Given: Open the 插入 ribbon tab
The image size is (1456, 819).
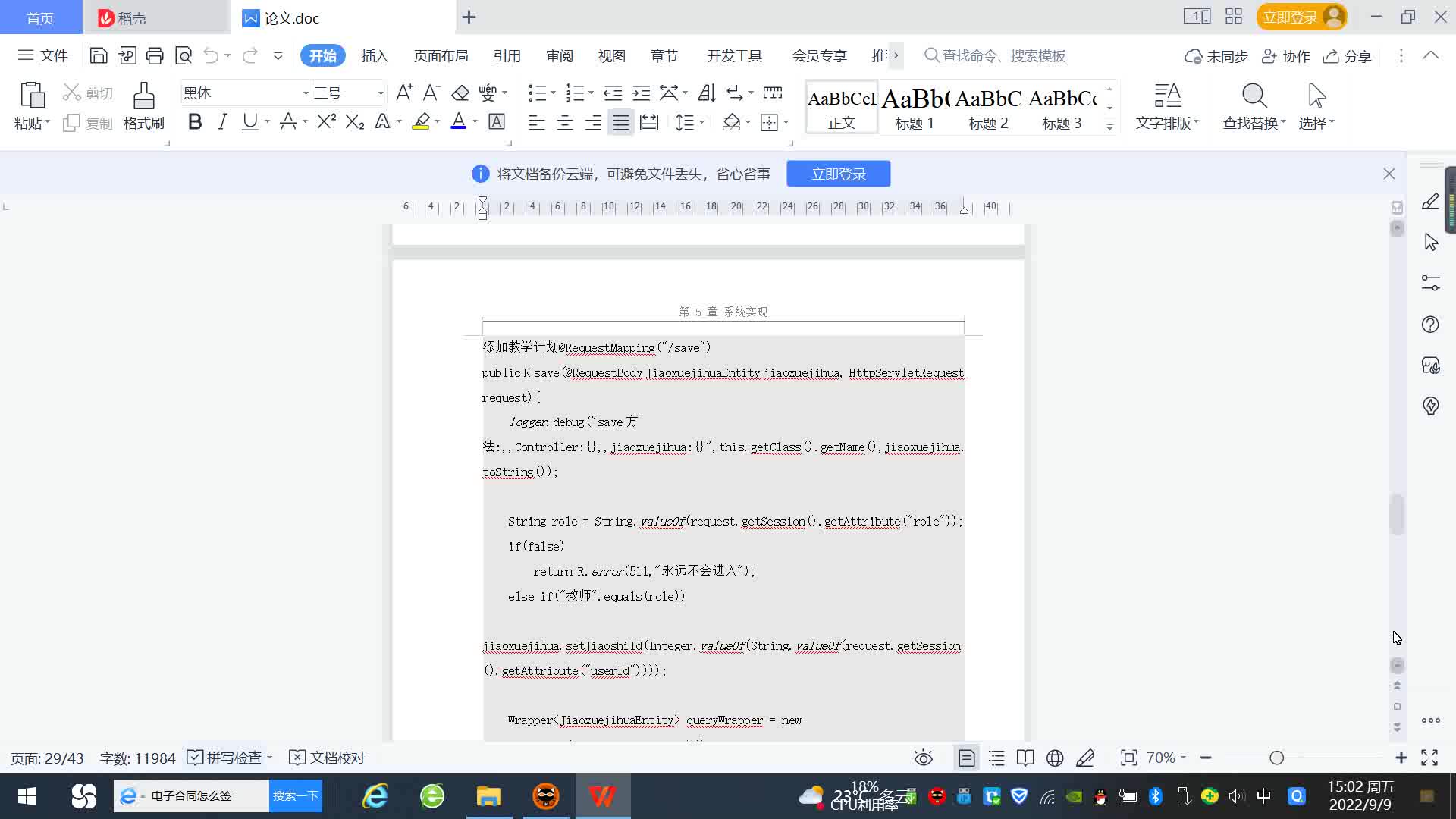Looking at the screenshot, I should 375,56.
